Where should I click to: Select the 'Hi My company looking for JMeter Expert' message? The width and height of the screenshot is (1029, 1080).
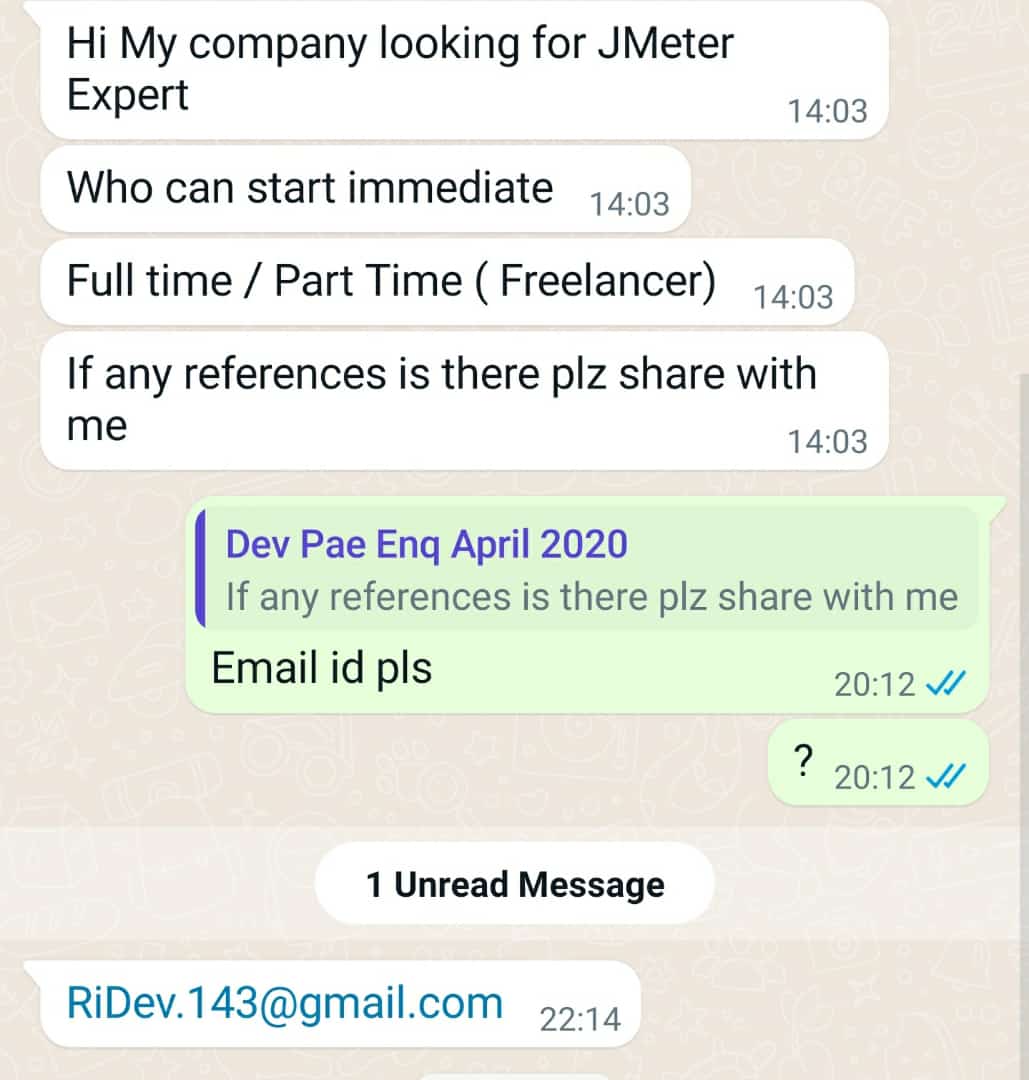[x=464, y=70]
